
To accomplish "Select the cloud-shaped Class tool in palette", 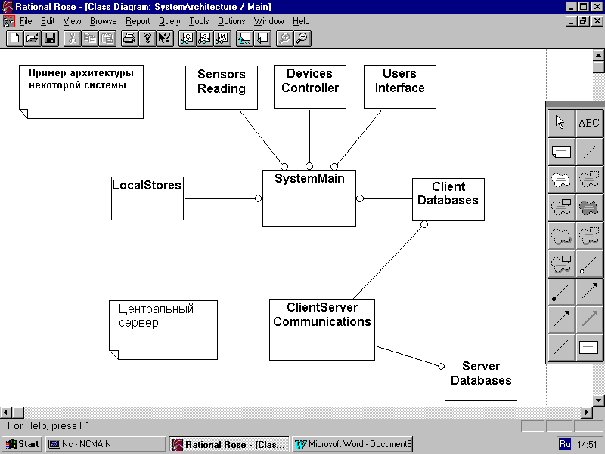I will tap(561, 180).
